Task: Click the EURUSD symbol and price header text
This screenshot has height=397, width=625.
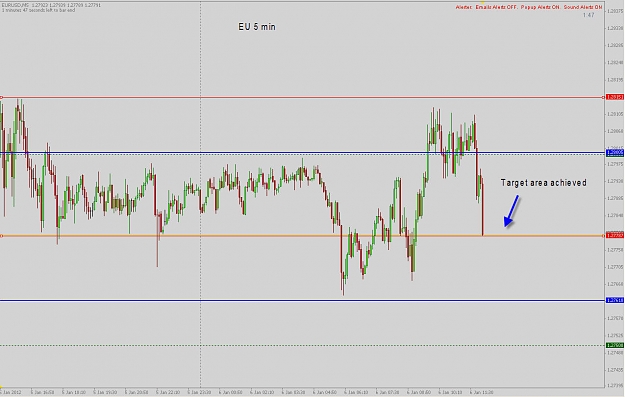Action: [x=51, y=5]
